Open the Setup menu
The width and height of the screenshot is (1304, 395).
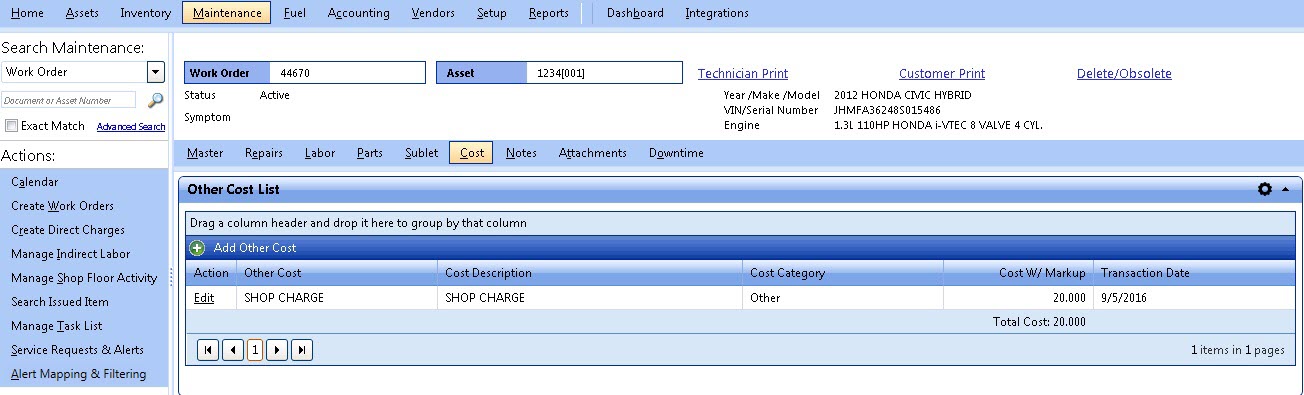pos(491,13)
